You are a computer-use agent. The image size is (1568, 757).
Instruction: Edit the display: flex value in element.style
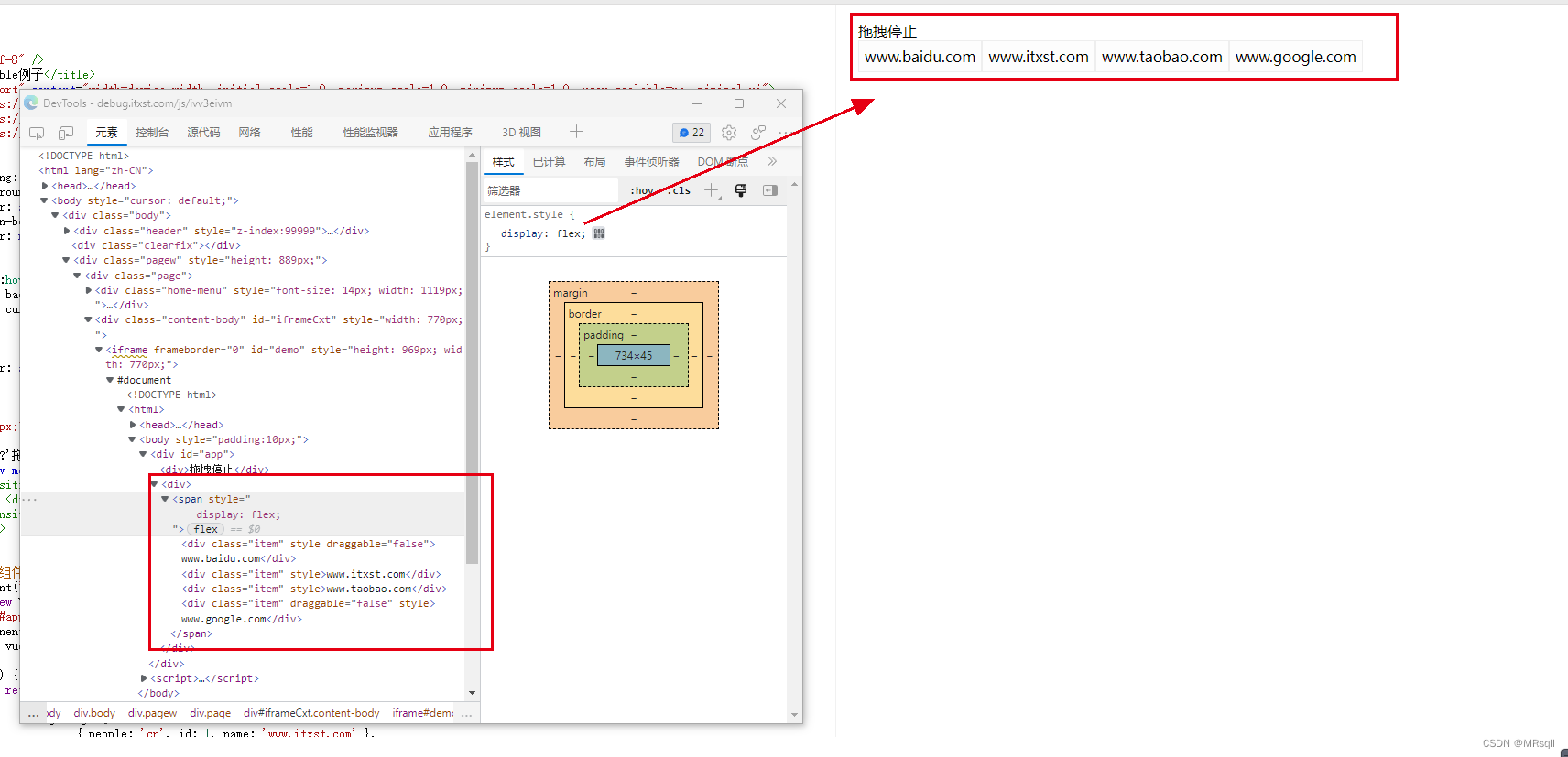[x=570, y=233]
